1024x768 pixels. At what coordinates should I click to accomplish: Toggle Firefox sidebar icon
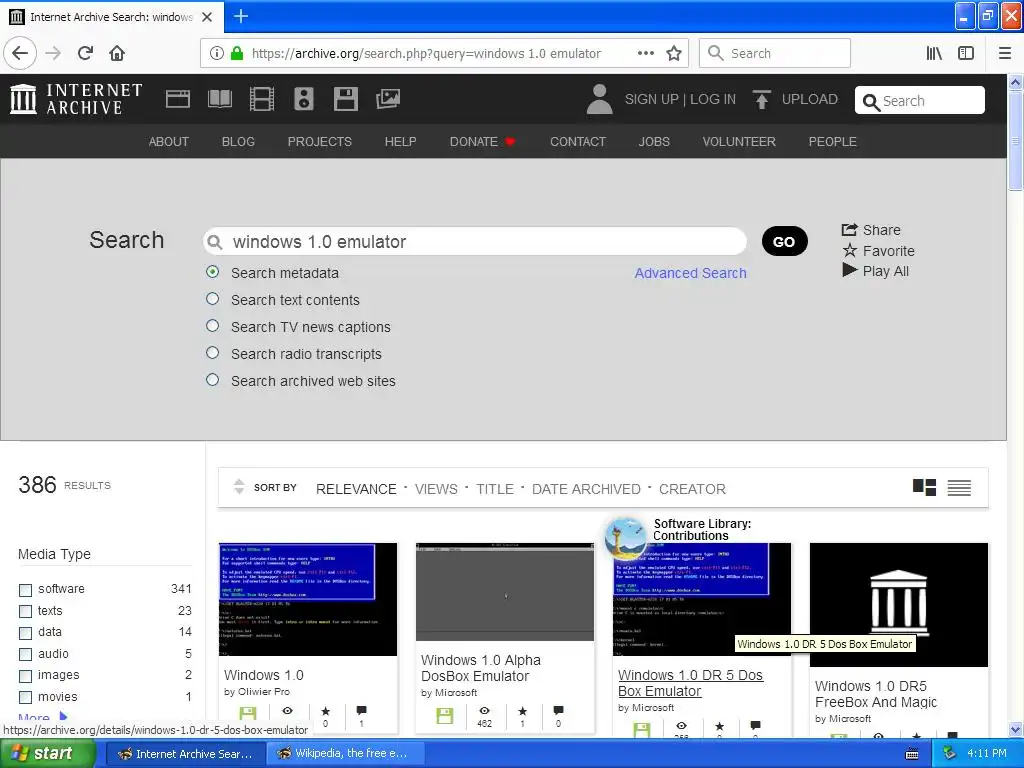[x=966, y=53]
